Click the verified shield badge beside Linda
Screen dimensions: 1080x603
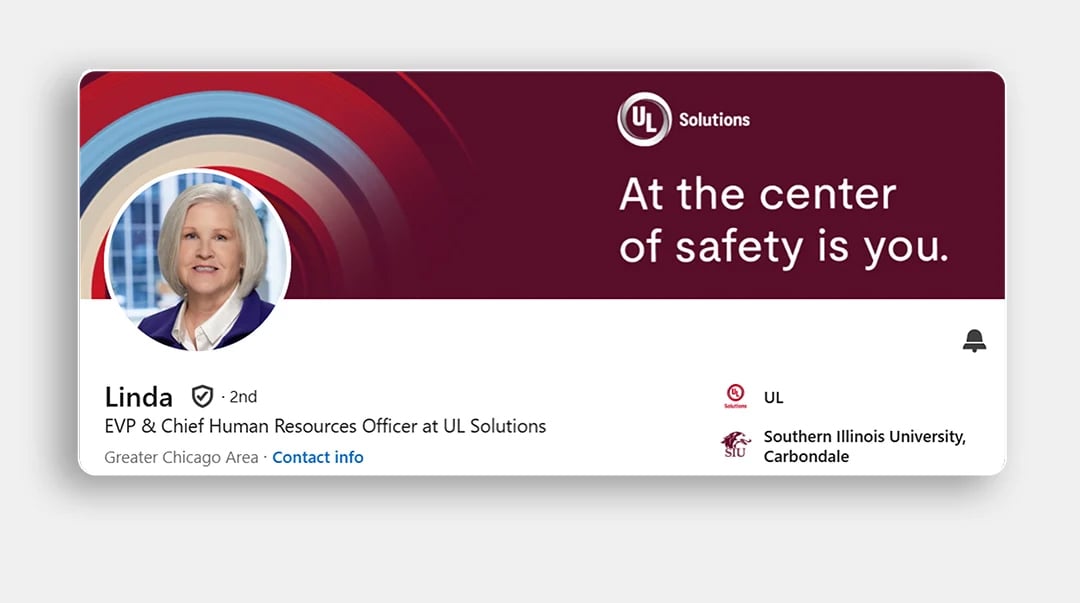tap(201, 395)
